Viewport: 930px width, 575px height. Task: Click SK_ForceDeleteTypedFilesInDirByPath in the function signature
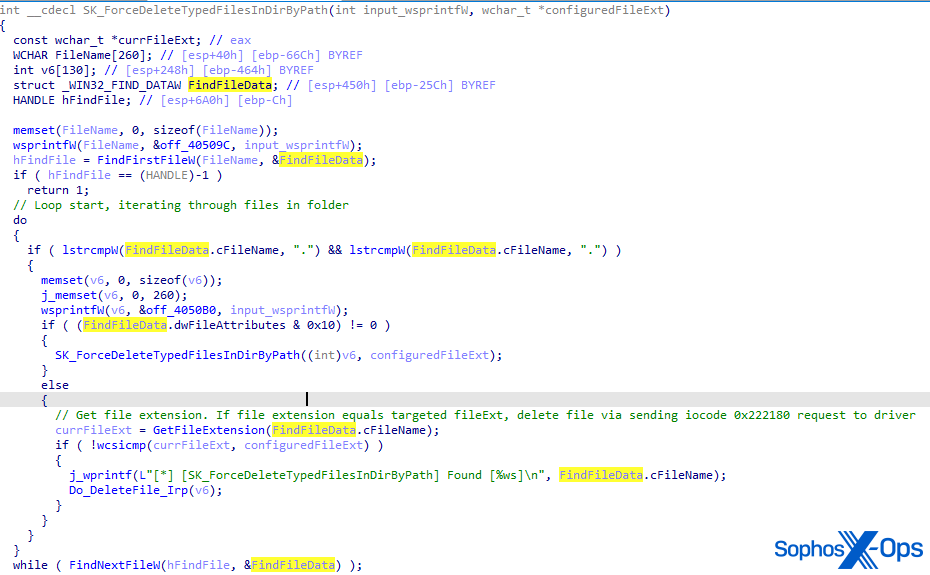pos(205,10)
